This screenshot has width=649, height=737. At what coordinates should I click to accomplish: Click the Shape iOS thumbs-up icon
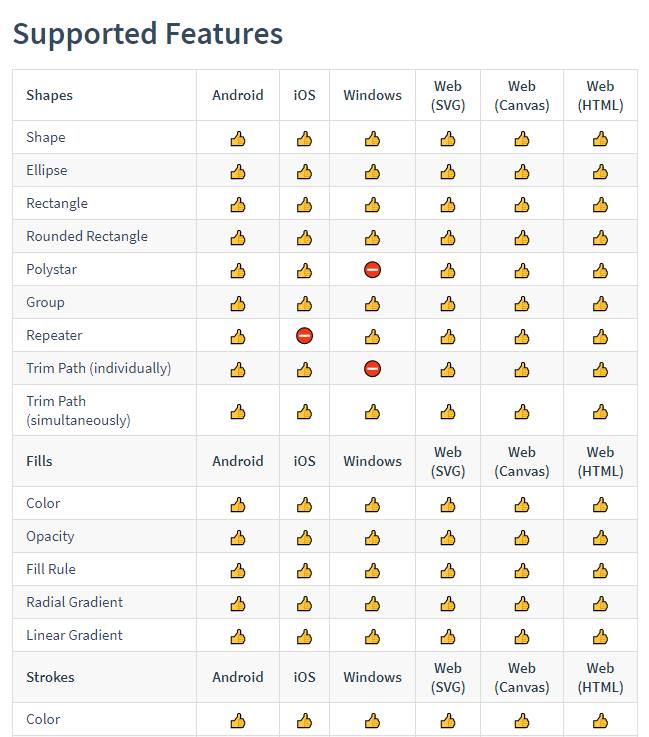(x=305, y=139)
